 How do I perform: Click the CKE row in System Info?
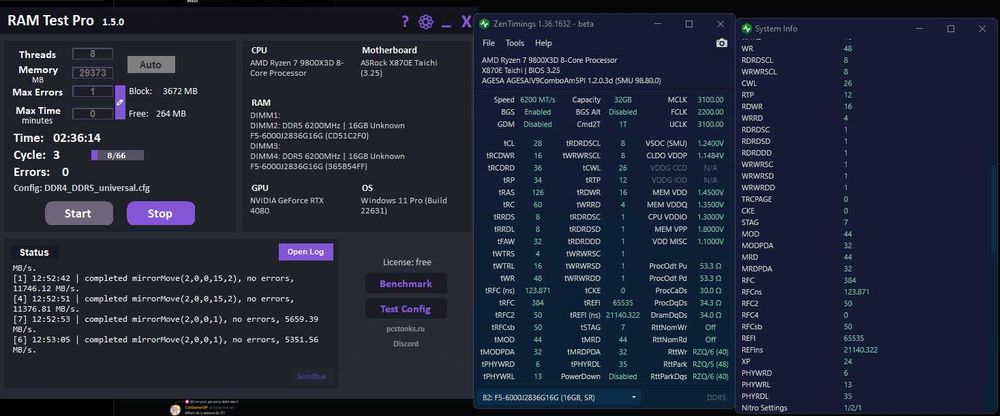tap(865, 211)
